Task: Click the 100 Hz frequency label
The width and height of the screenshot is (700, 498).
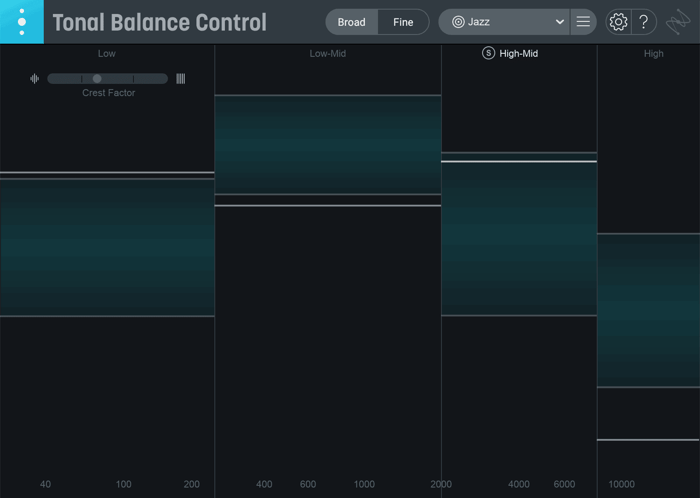Action: (124, 484)
